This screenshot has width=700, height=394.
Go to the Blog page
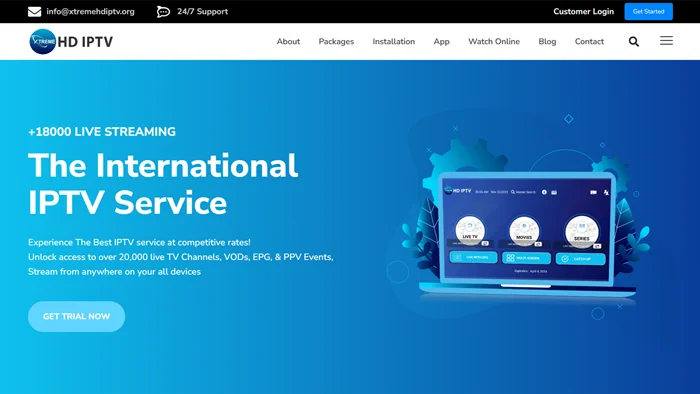tap(547, 41)
